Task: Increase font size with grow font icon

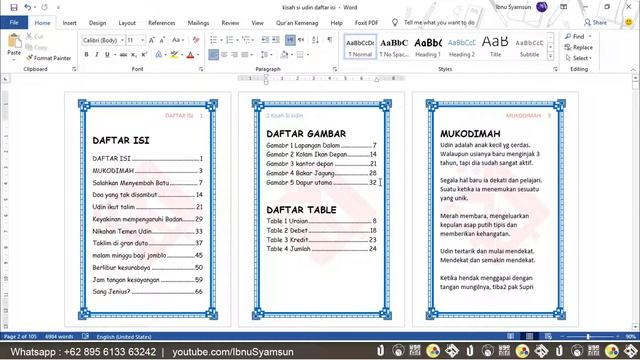Action: tap(152, 40)
